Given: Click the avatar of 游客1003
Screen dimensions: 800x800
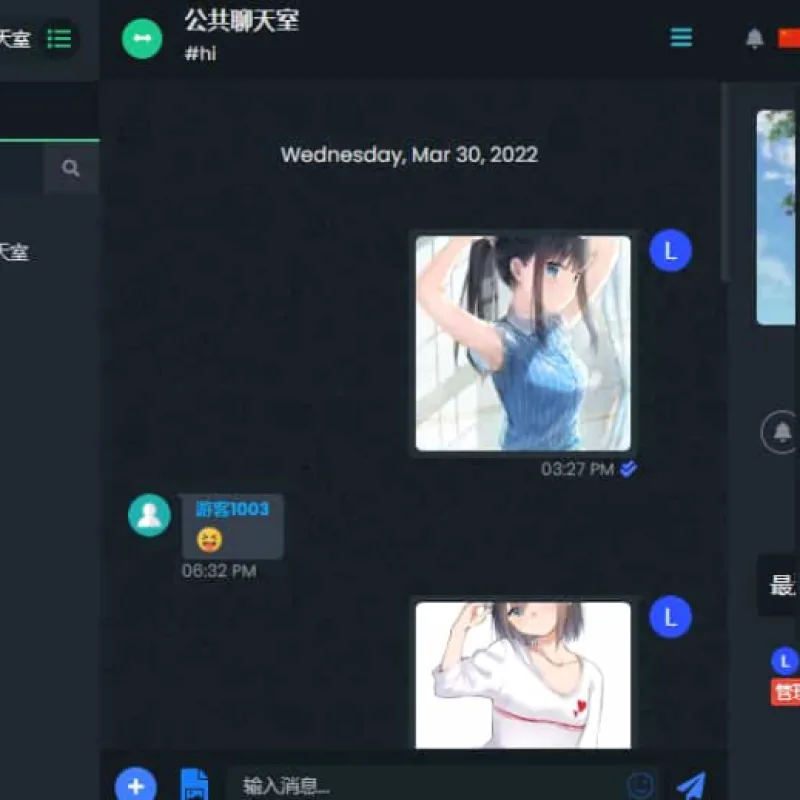Looking at the screenshot, I should (x=149, y=515).
